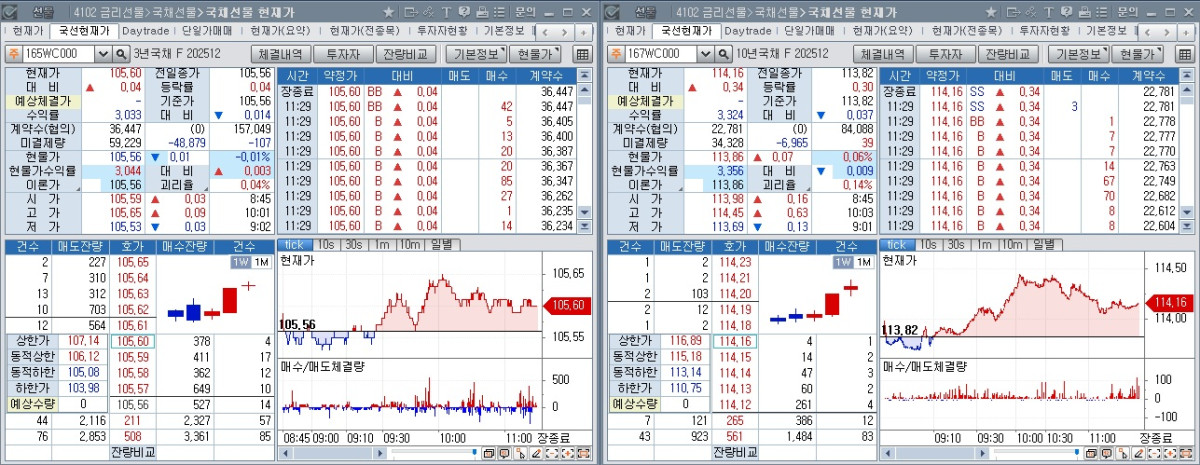
Task: Click the window-copy icon under the 3년국채 chart
Action: (x=489, y=453)
